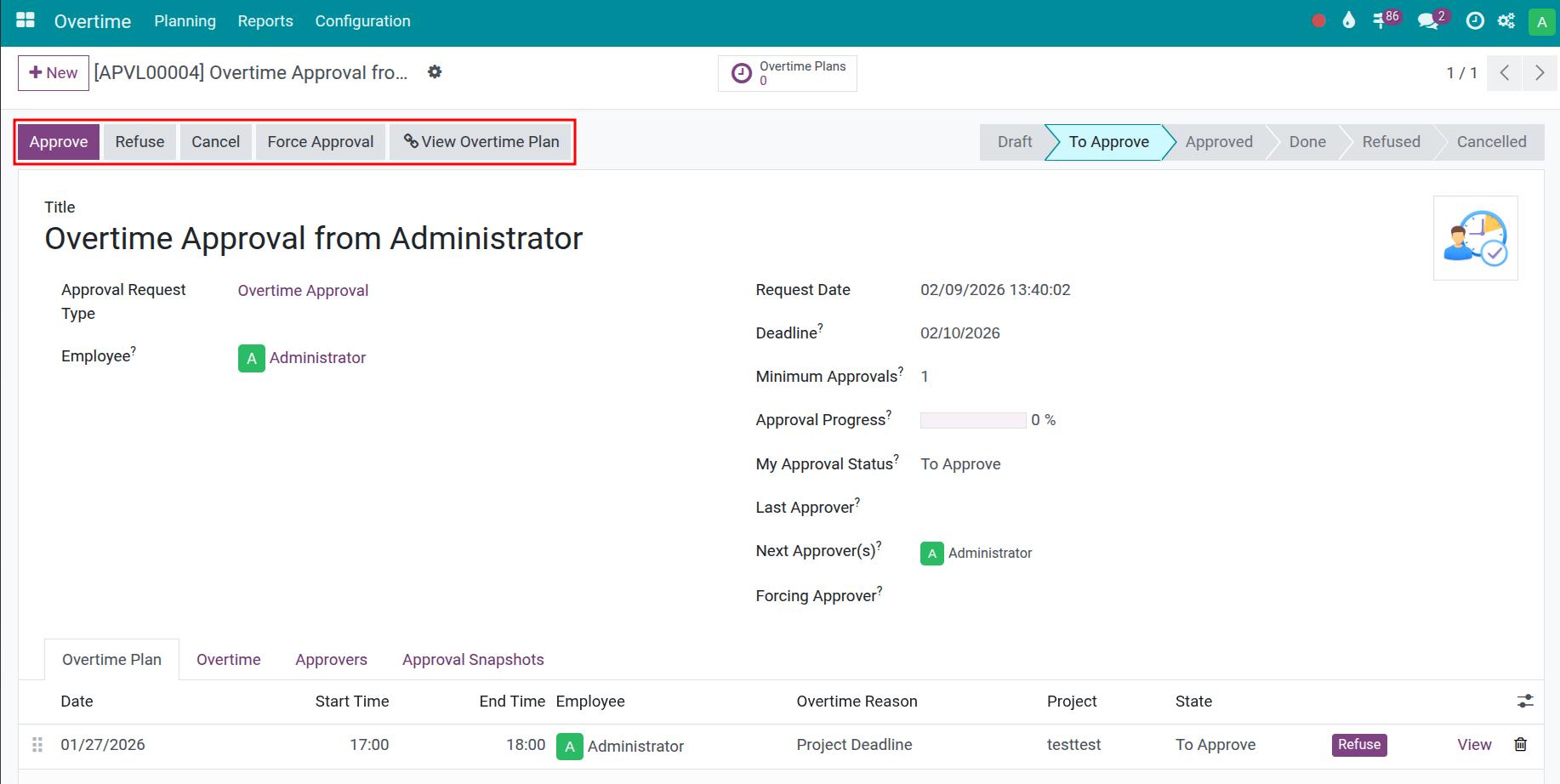
Task: Go to next record arrow
Action: point(1539,73)
